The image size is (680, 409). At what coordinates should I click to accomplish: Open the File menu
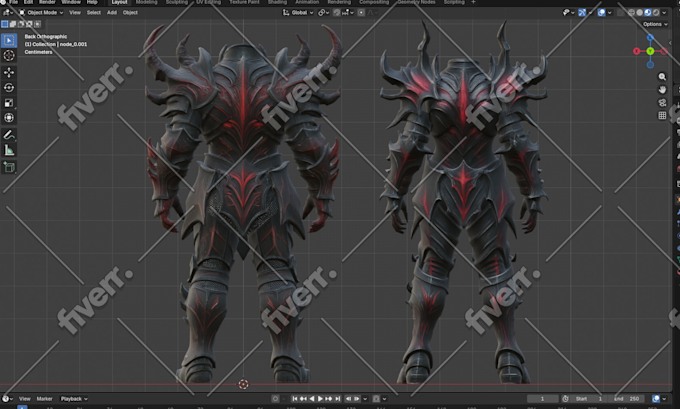pos(13,2)
